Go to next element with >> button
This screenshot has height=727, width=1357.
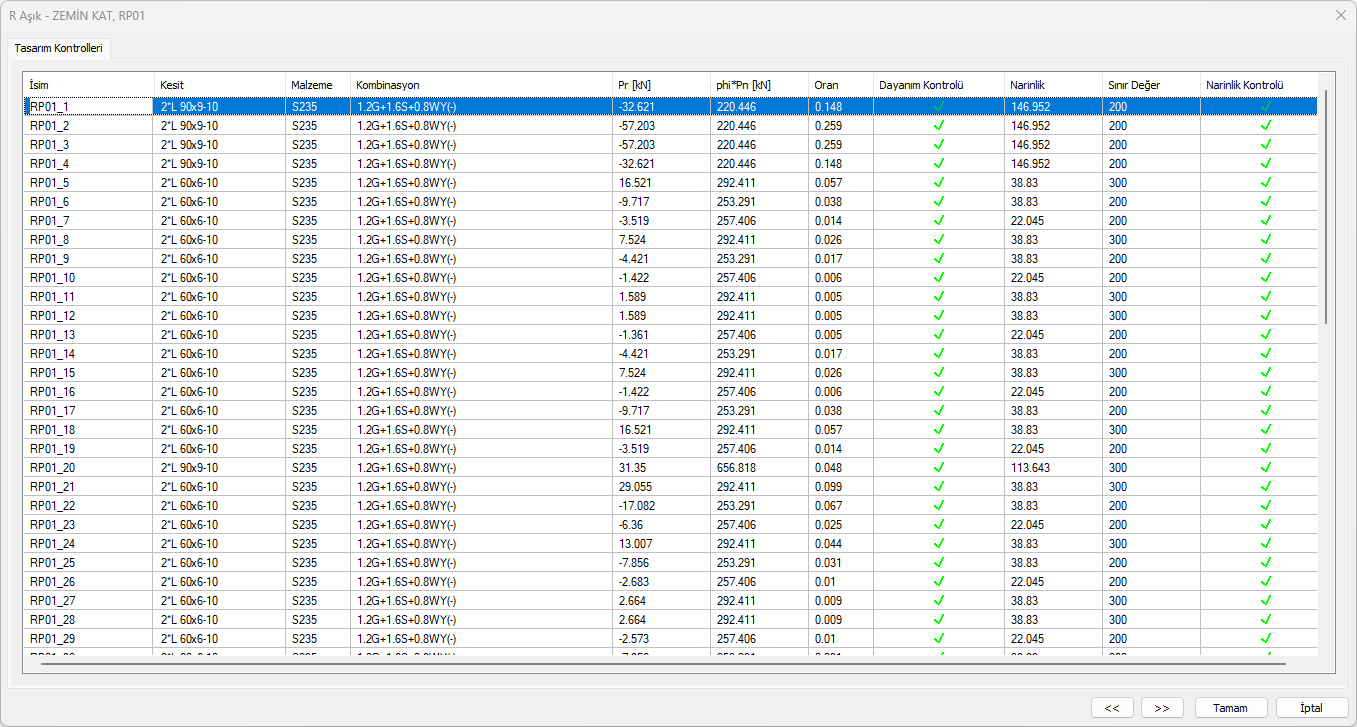point(1162,708)
